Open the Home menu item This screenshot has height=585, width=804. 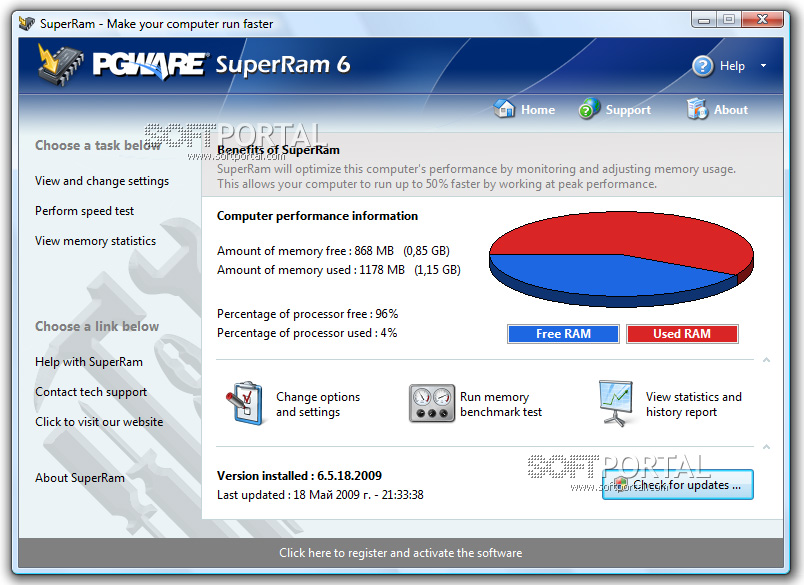point(538,110)
